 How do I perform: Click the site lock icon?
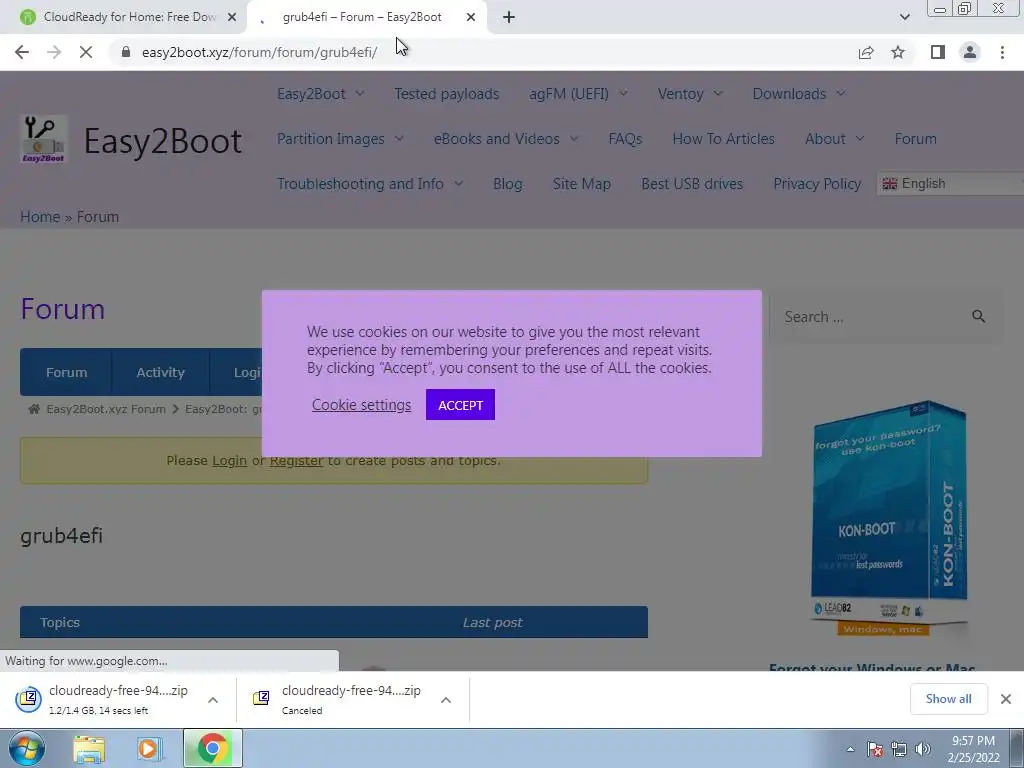(x=126, y=52)
